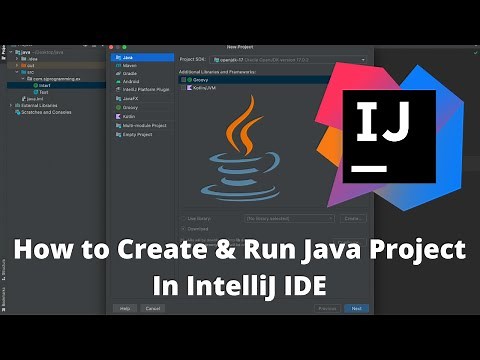Screen dimensions: 480x360
Task: Collapse the src folder
Action: (17, 72)
